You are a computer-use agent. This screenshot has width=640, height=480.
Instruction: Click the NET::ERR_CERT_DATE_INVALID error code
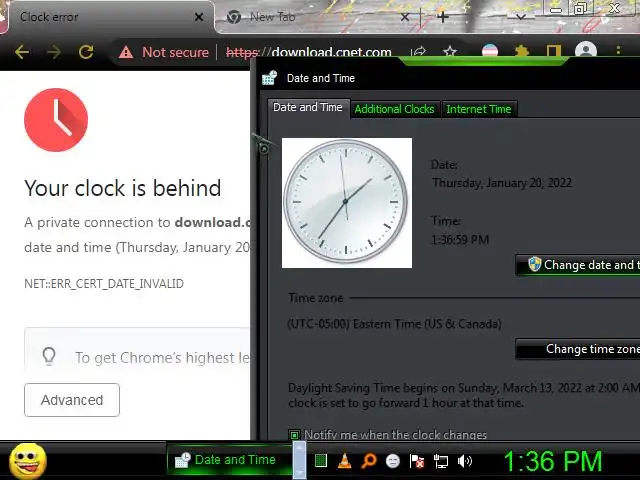(104, 284)
